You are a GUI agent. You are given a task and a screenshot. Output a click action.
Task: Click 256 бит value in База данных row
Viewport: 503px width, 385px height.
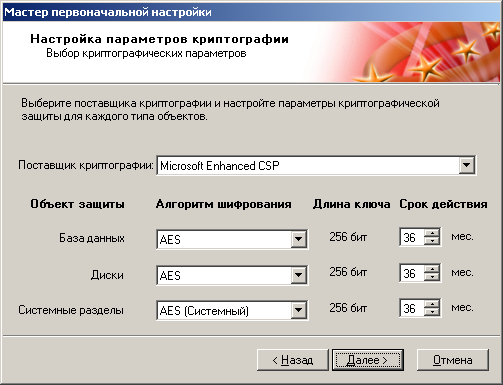[x=348, y=237]
